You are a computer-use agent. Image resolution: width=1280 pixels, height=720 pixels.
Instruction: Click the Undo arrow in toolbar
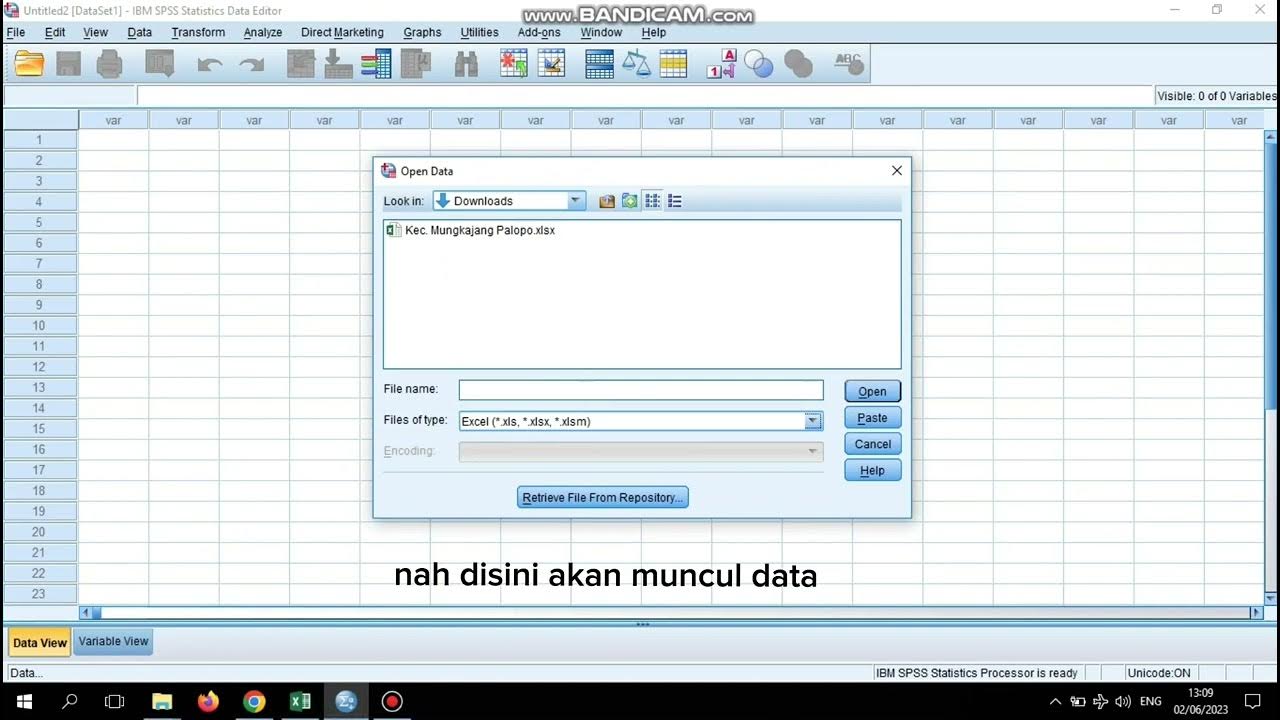point(210,65)
